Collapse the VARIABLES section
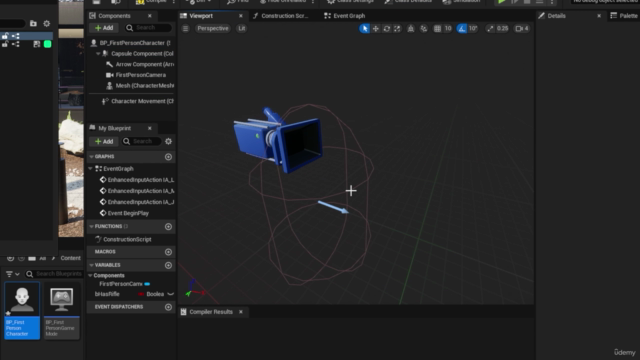The image size is (640, 360). point(91,265)
